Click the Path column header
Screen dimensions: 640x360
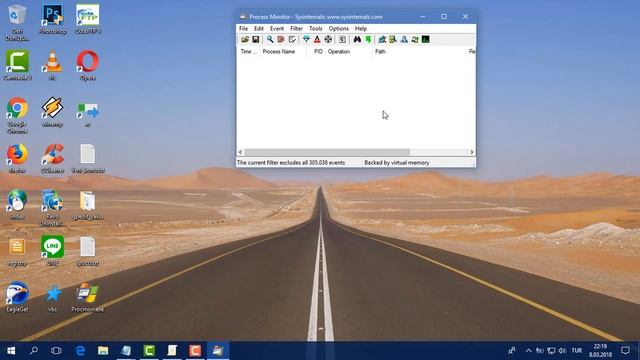click(420, 51)
